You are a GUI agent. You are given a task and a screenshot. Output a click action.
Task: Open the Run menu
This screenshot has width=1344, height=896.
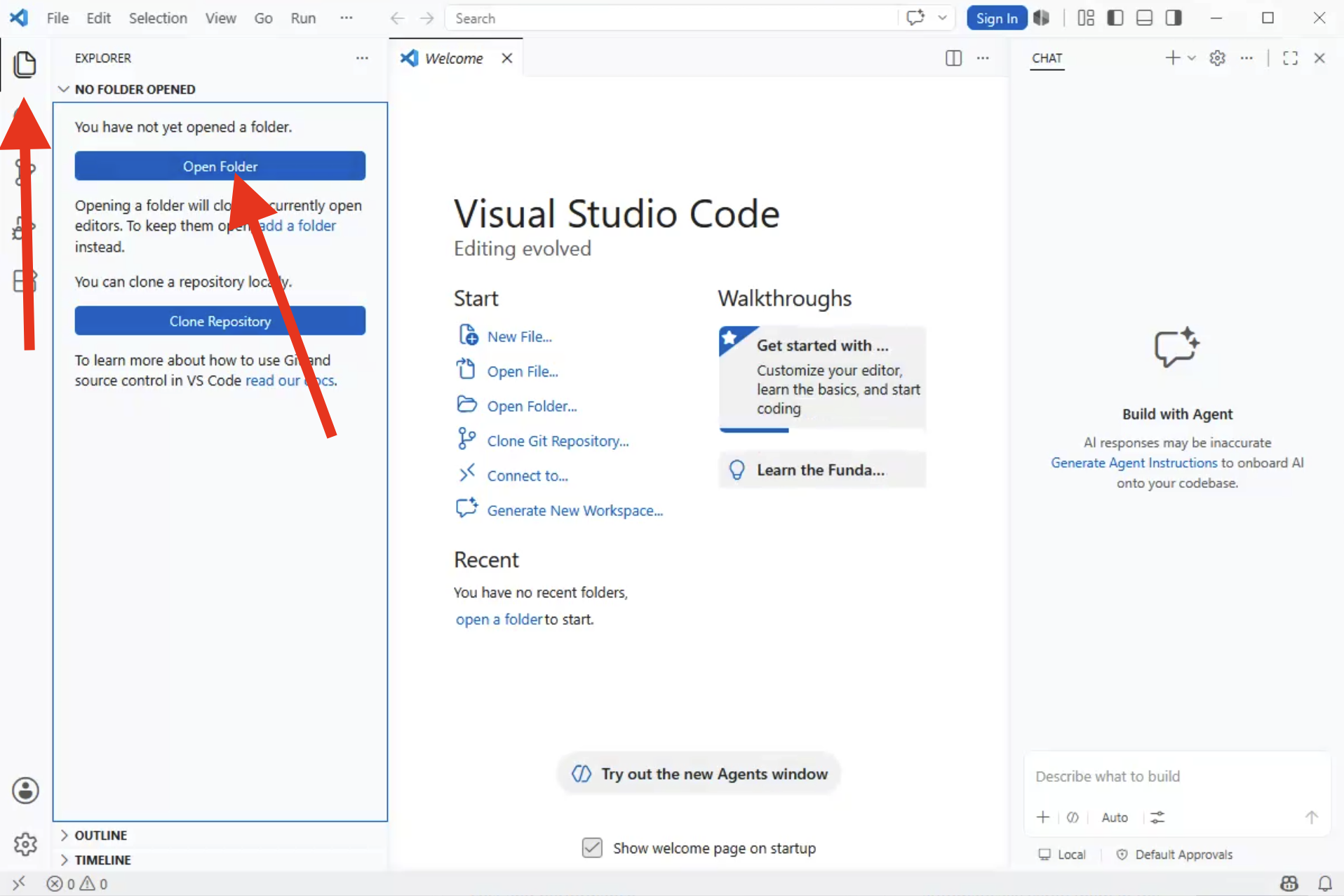303,18
